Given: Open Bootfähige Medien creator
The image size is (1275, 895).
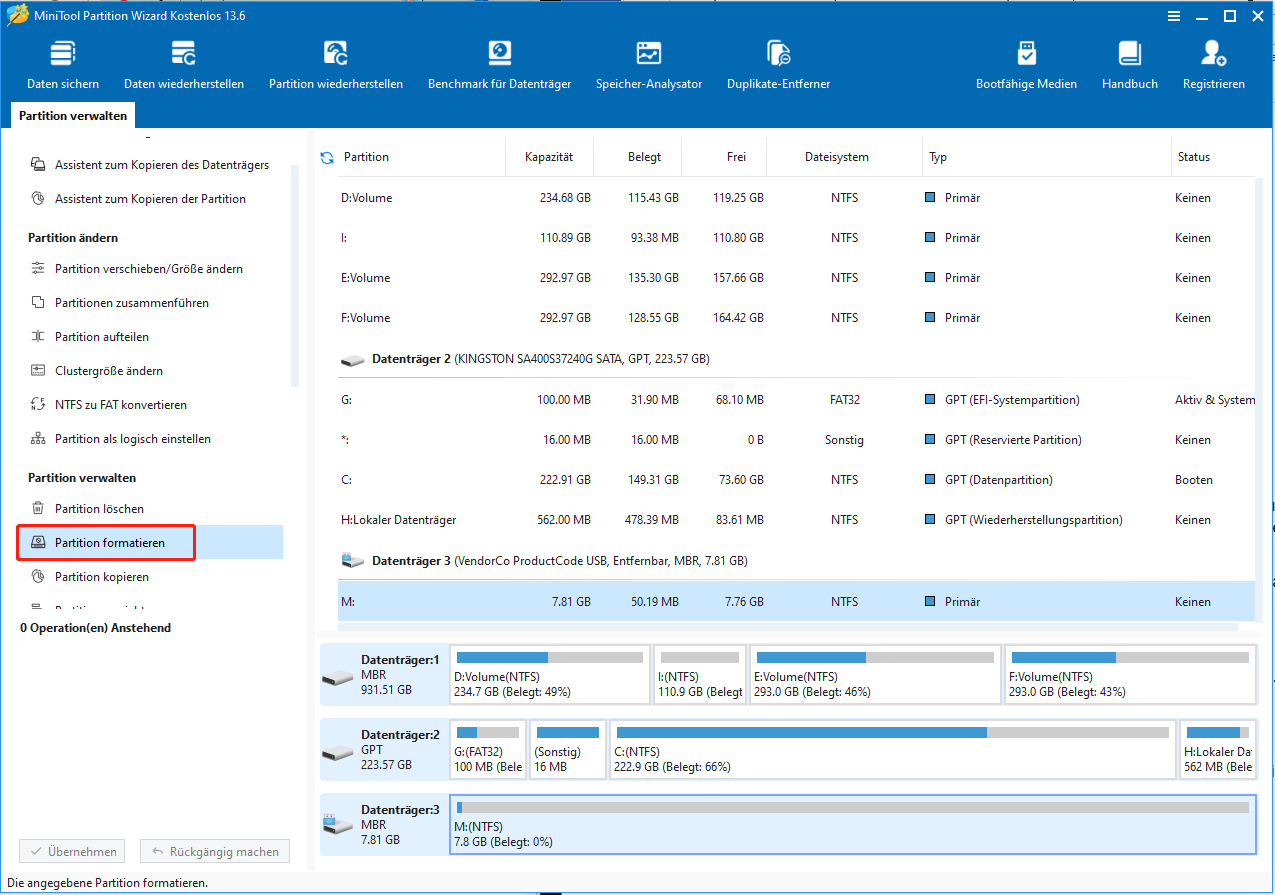Looking at the screenshot, I should 1026,66.
